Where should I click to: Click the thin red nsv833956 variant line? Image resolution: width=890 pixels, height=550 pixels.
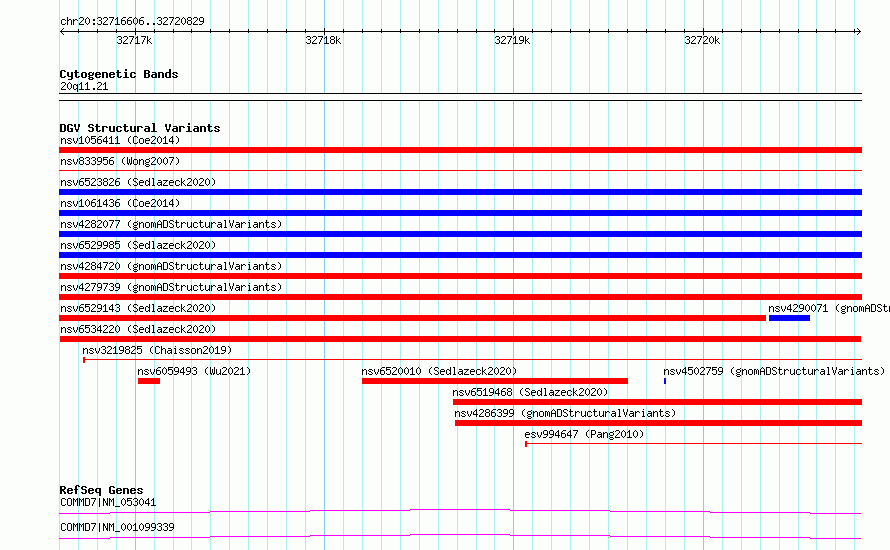[460, 170]
